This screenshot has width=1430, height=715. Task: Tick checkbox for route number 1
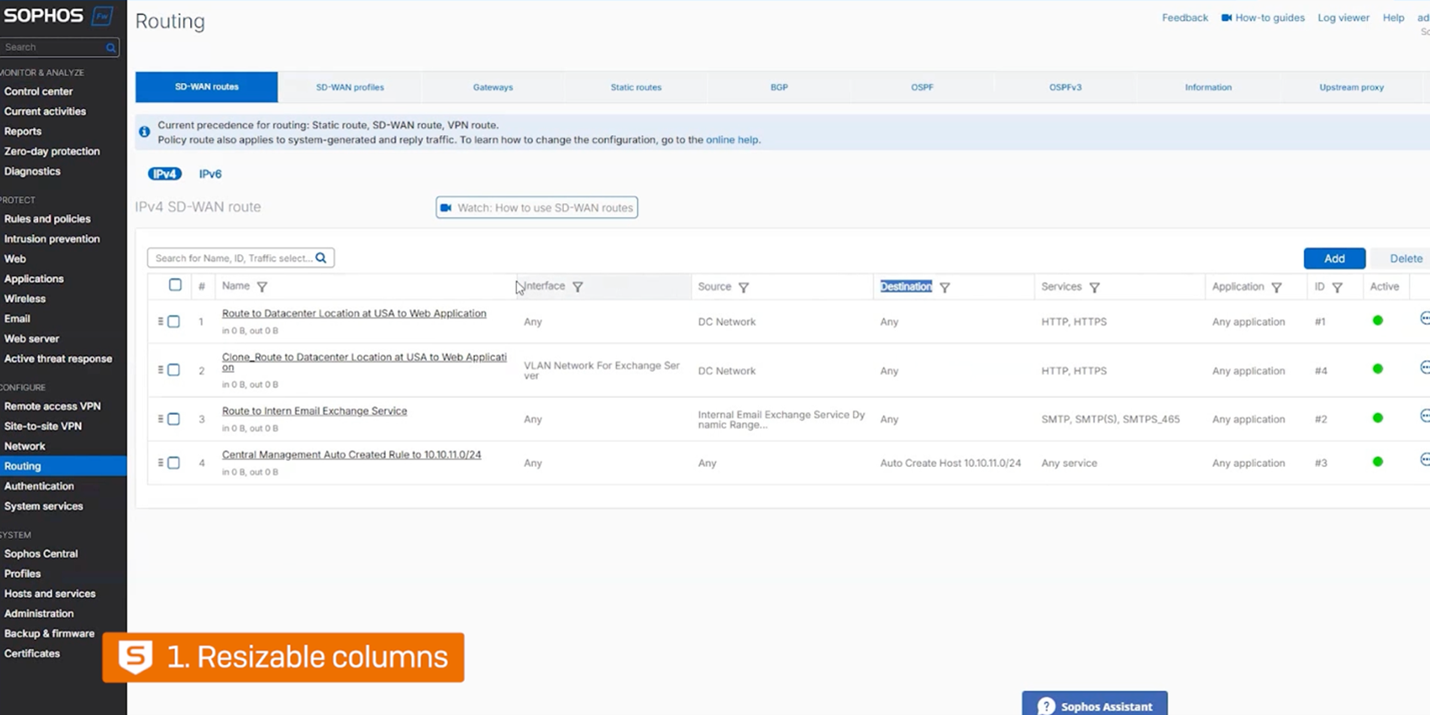(174, 322)
